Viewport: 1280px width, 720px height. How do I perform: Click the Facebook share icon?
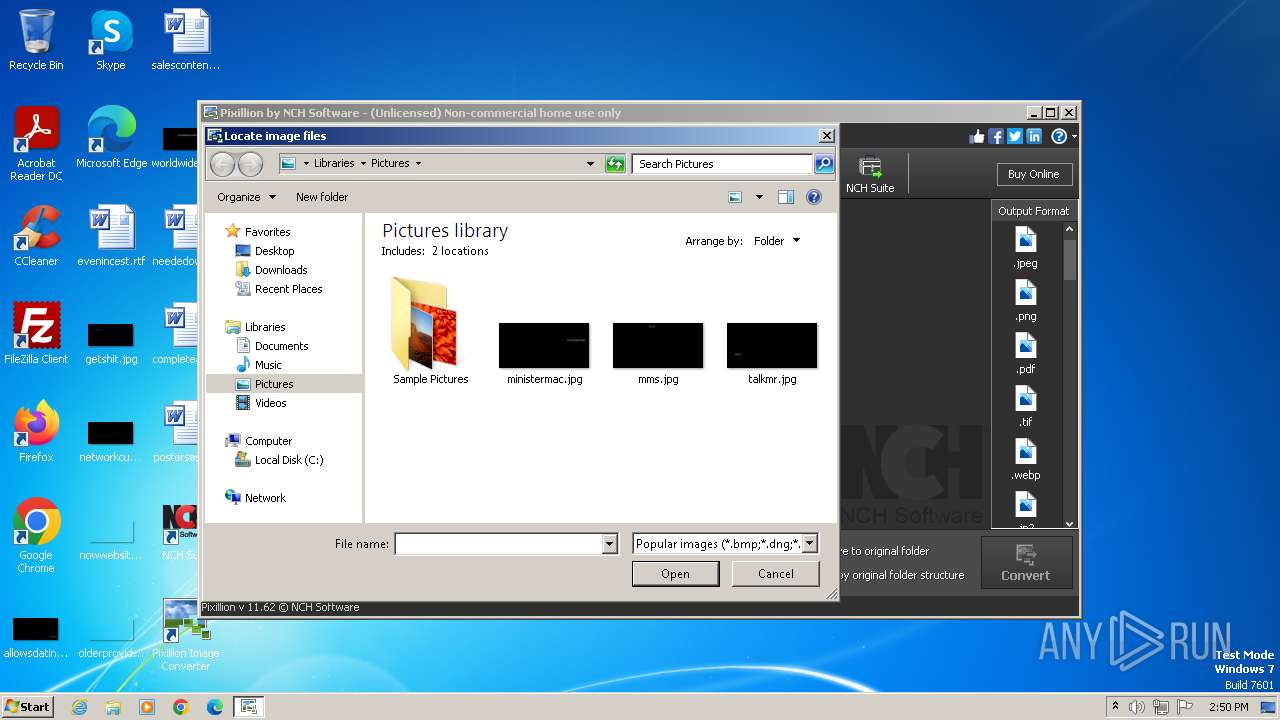[x=996, y=136]
